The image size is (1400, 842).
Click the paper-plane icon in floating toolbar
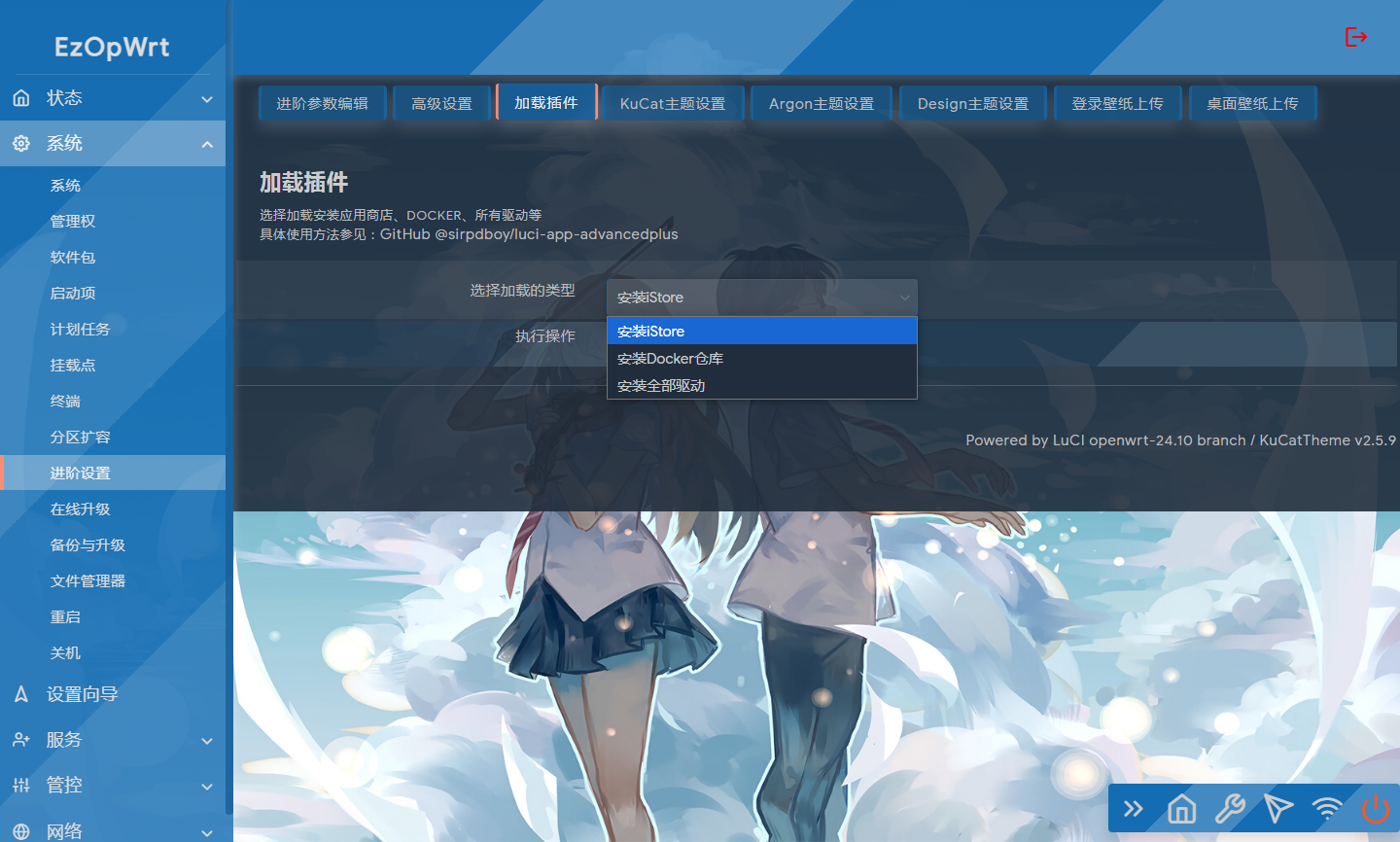(1278, 809)
